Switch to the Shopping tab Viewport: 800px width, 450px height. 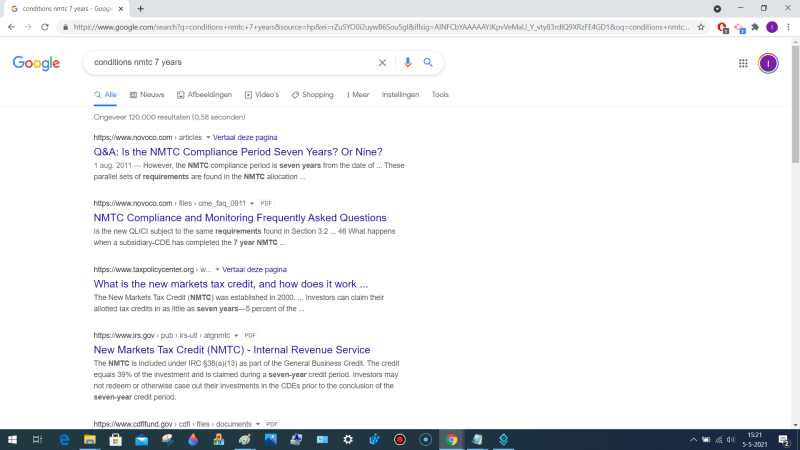click(313, 95)
